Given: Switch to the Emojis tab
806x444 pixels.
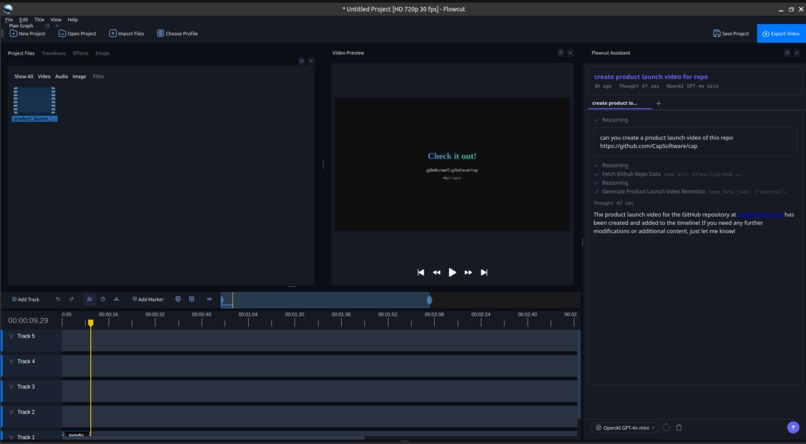Looking at the screenshot, I should [x=102, y=53].
